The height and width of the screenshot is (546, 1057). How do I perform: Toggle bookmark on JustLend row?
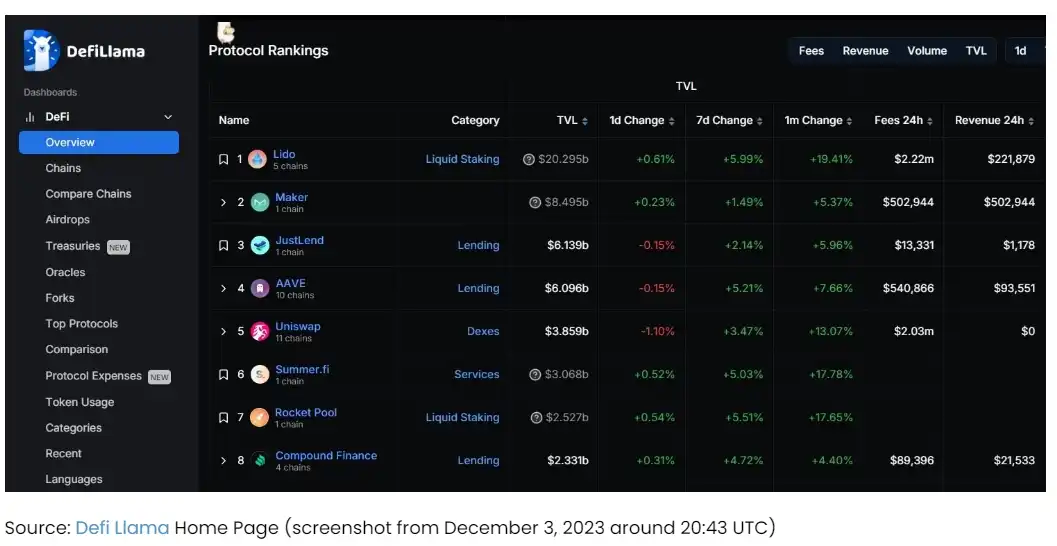click(224, 245)
